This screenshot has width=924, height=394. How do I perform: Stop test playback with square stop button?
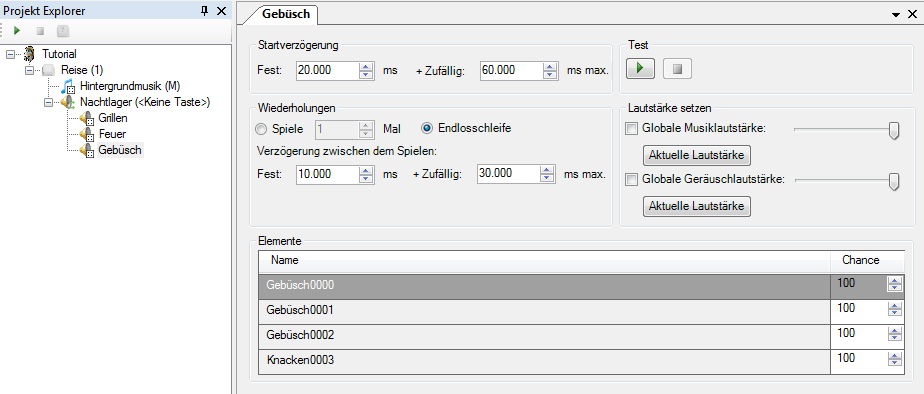point(677,69)
